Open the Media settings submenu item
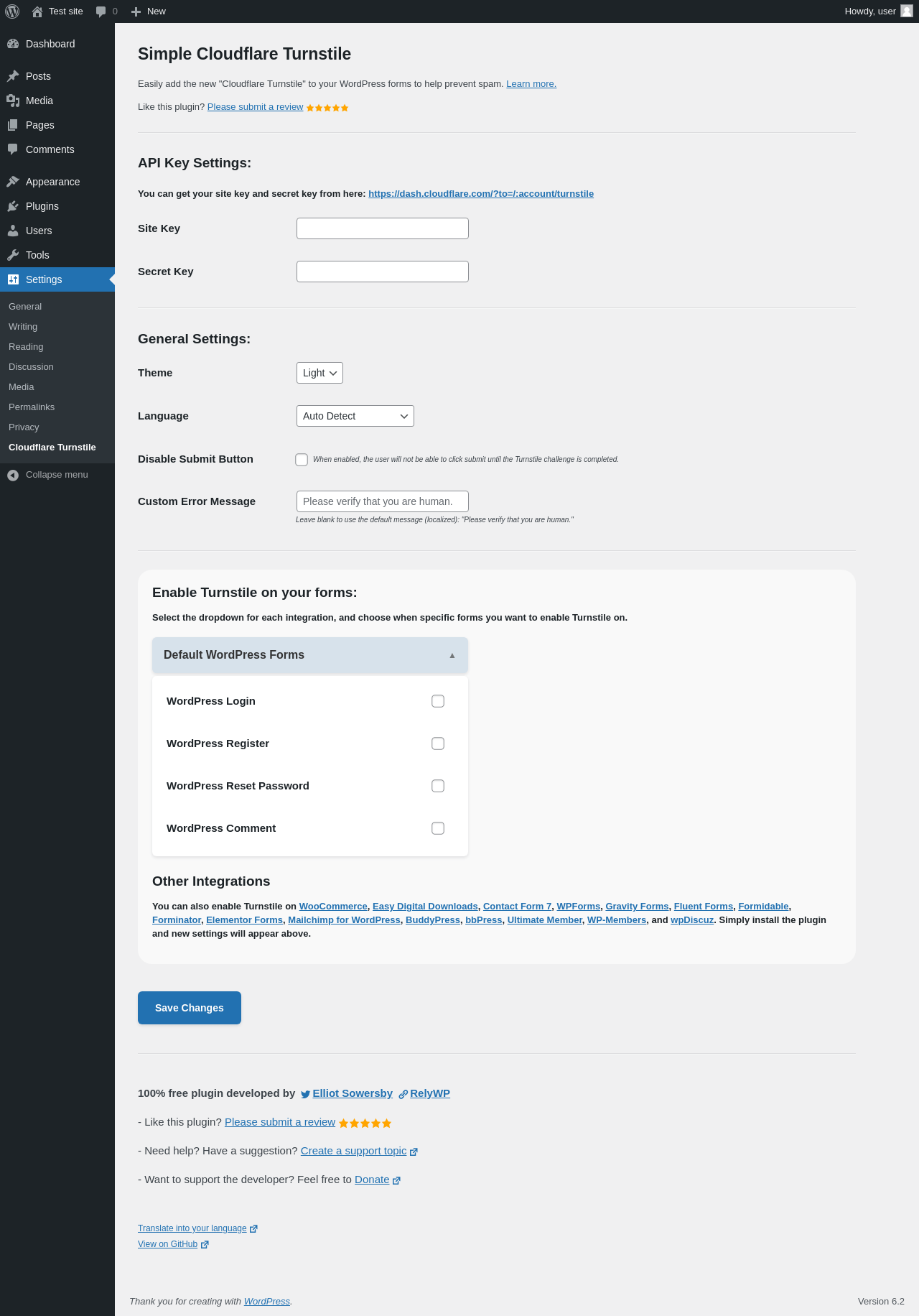Screen dimensions: 919x1316 [x=22, y=387]
